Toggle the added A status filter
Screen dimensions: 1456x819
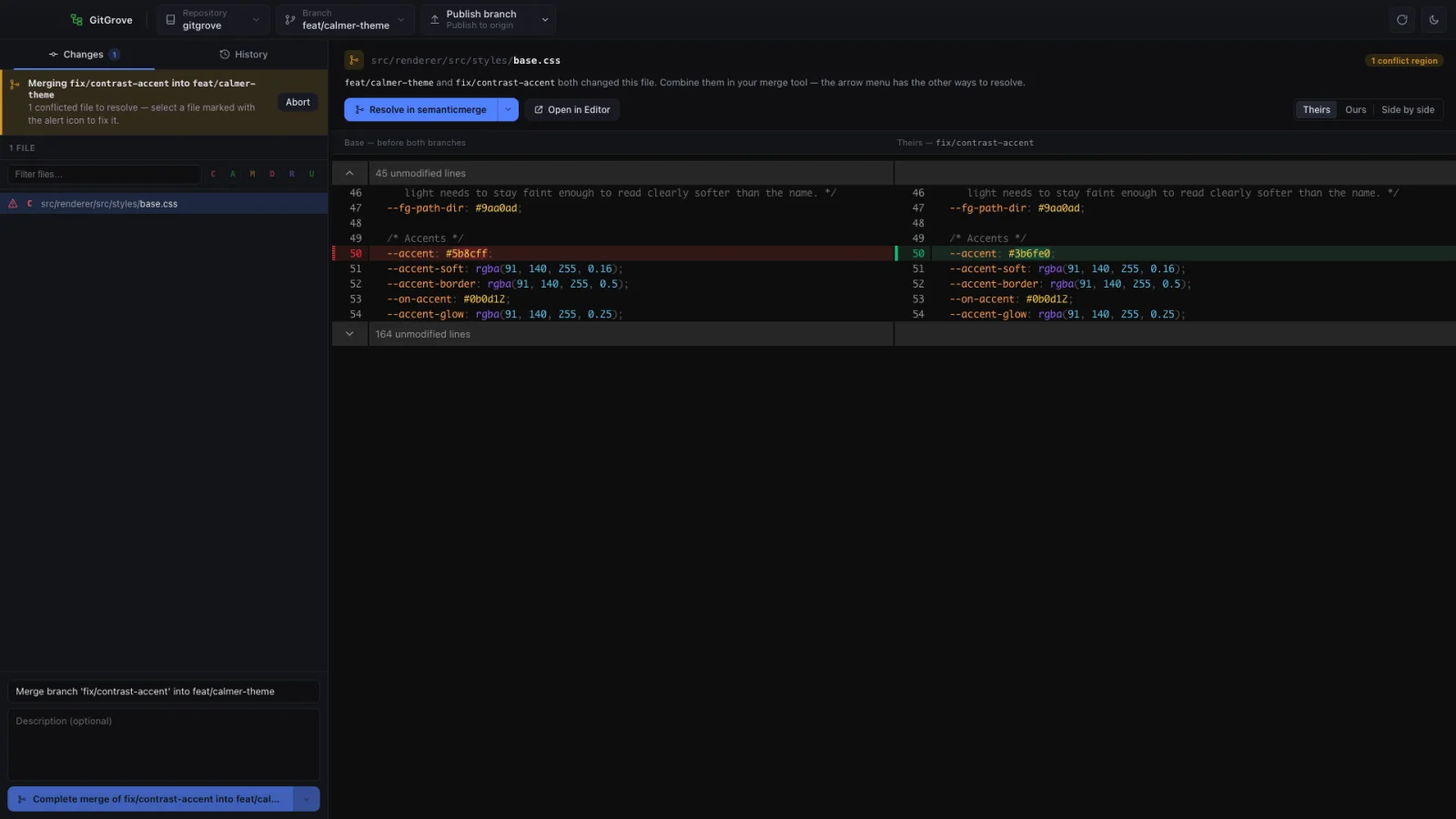(233, 174)
